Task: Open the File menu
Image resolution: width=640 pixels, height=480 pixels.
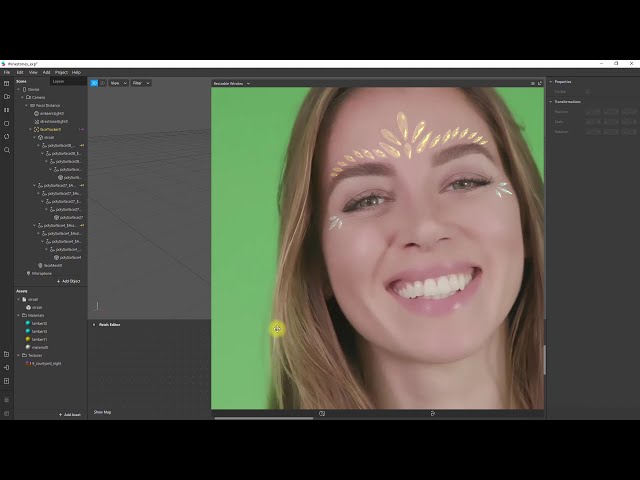Action: pos(7,72)
